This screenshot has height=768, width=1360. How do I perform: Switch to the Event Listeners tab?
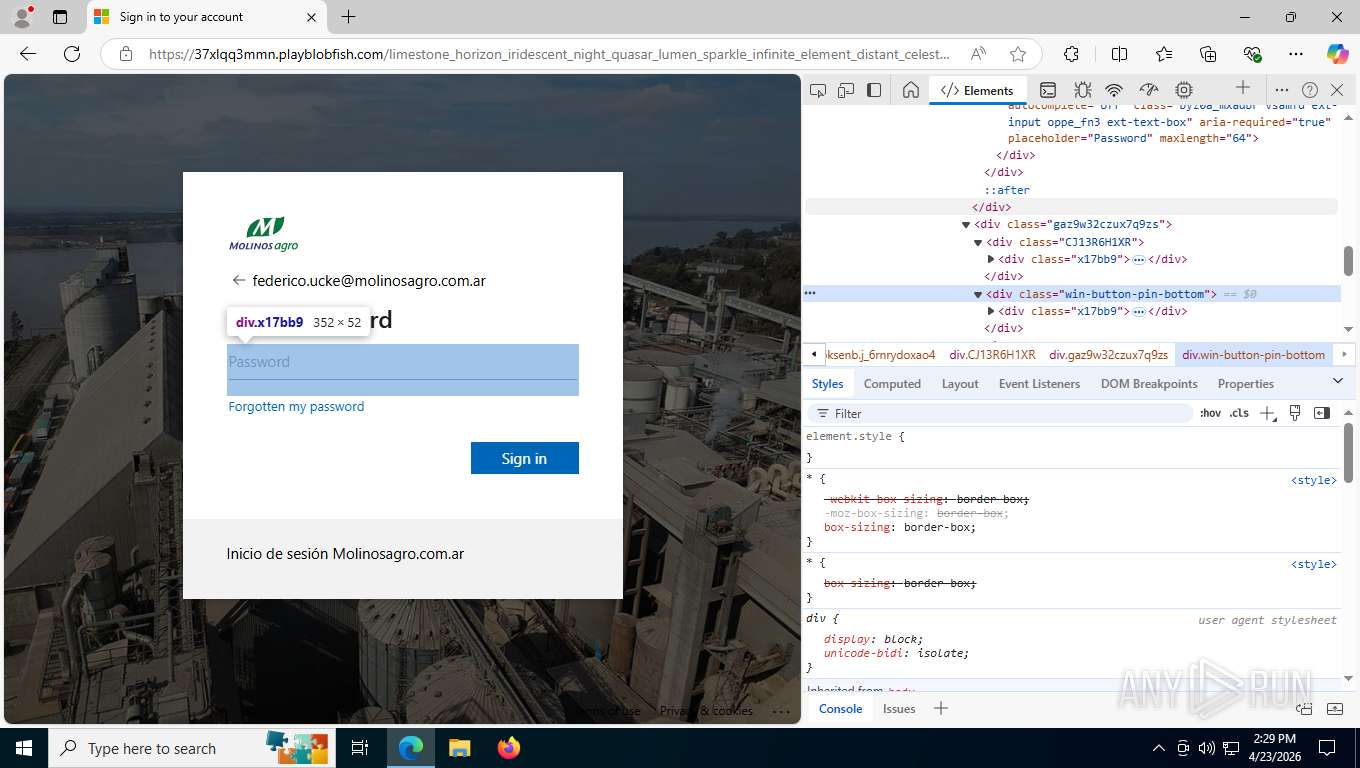(1039, 384)
